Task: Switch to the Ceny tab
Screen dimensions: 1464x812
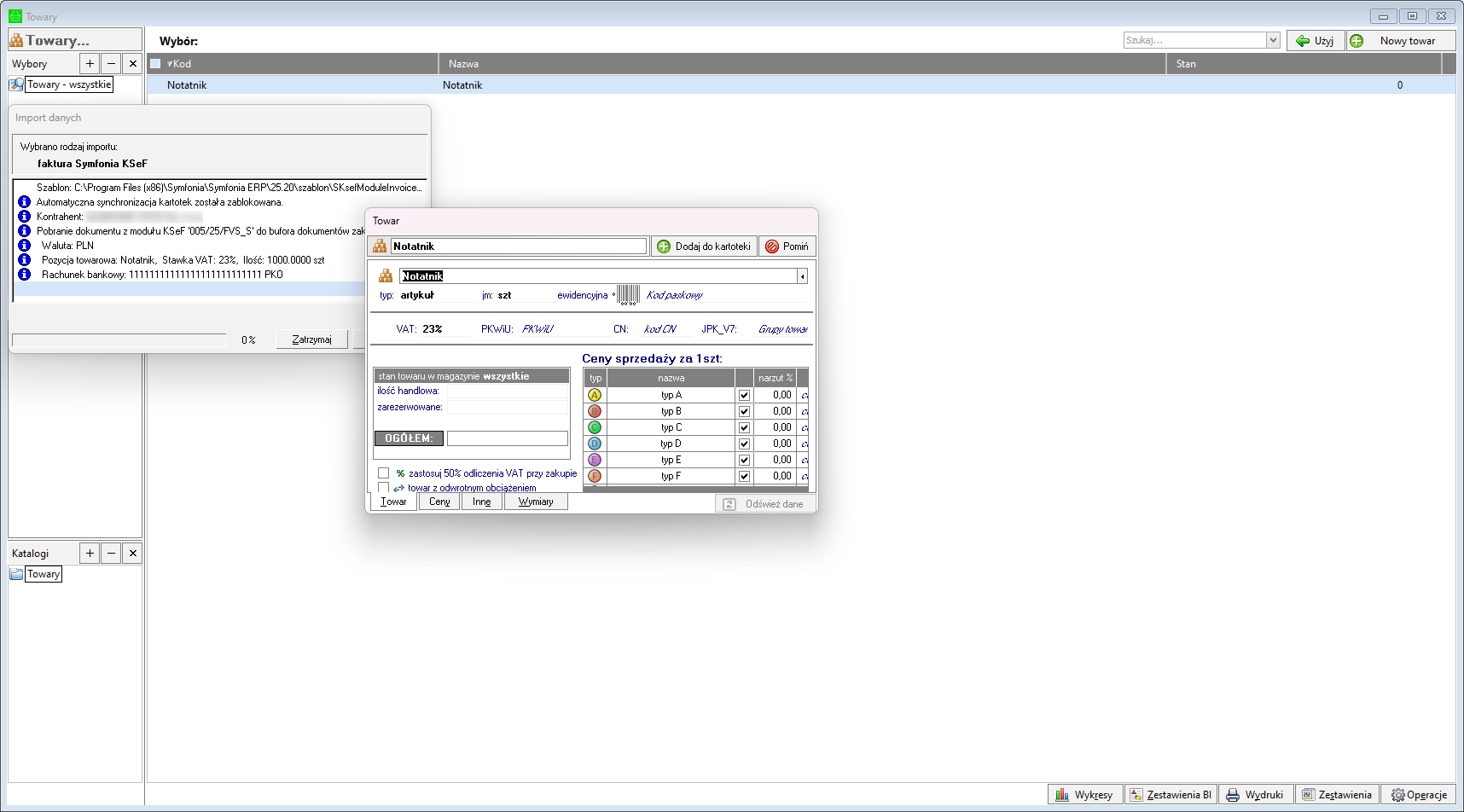Action: (x=439, y=502)
